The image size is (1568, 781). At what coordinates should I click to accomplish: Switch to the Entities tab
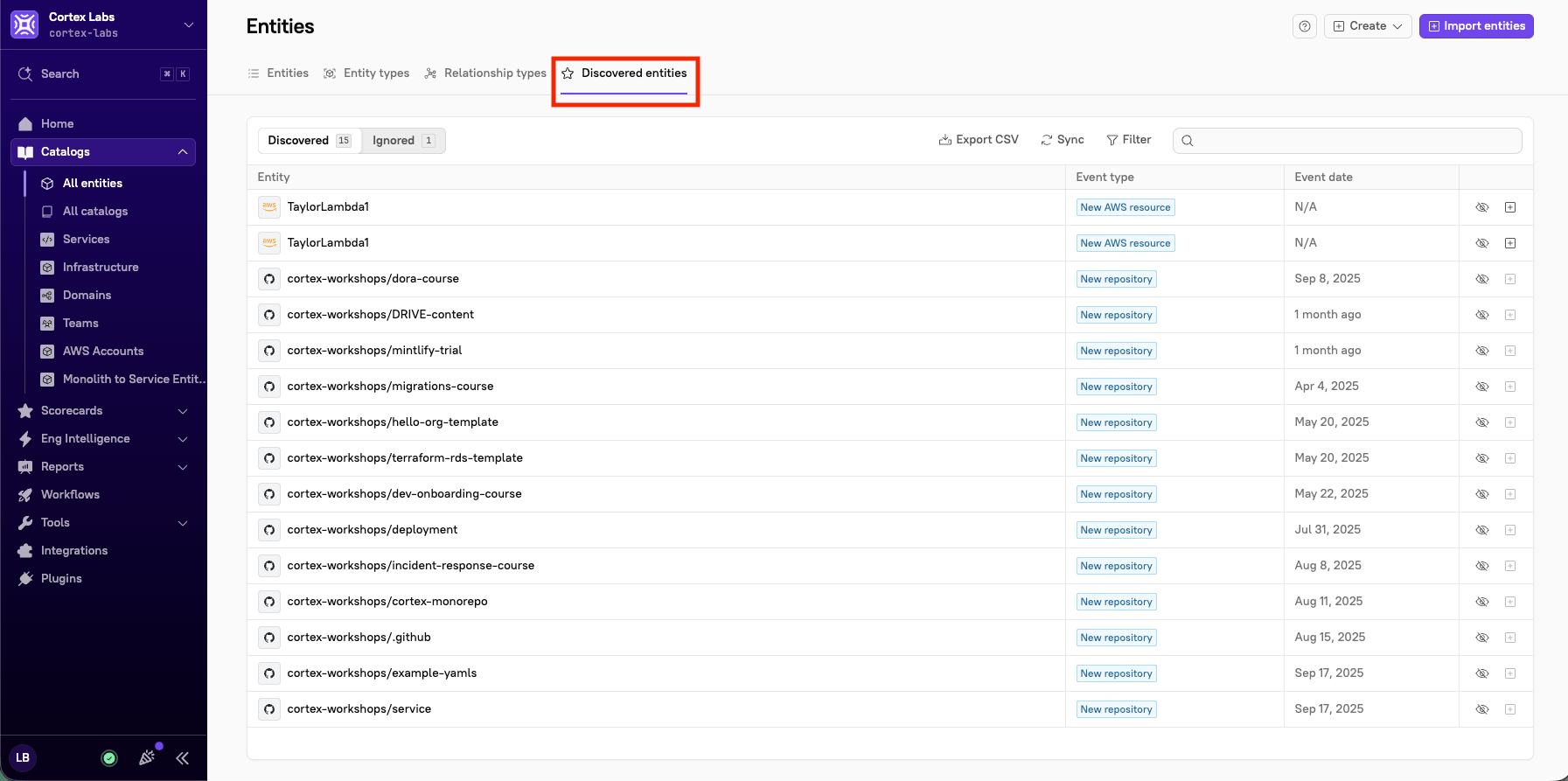278,73
